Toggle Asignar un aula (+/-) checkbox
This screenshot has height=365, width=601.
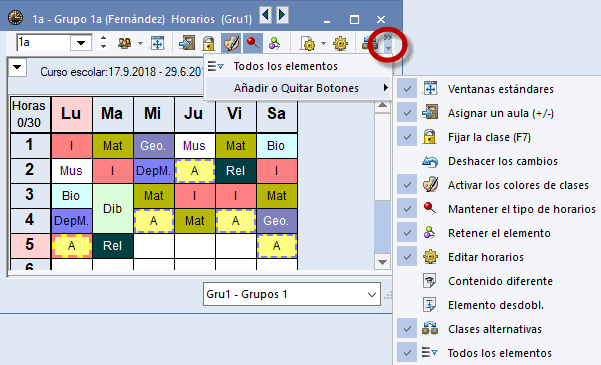pos(407,113)
